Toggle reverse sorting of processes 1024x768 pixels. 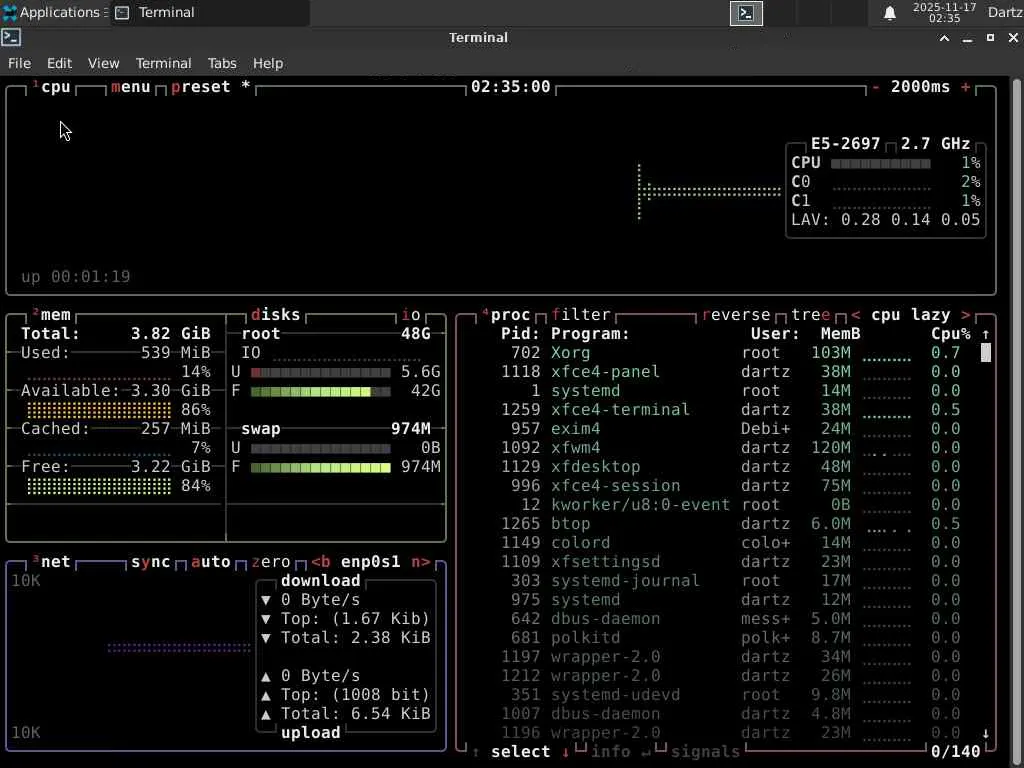point(736,315)
